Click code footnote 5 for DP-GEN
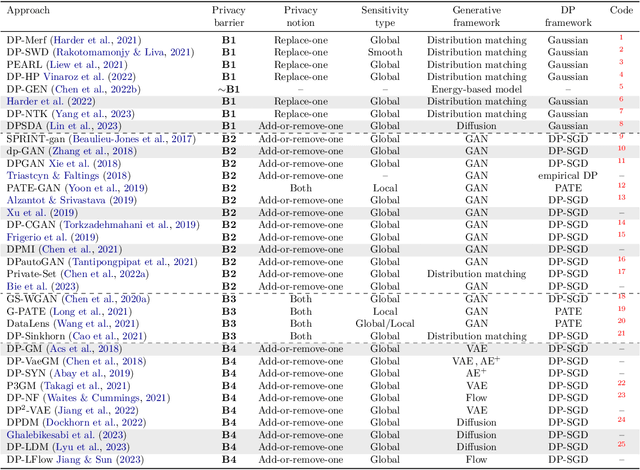Viewport: 640px width, 470px height. click(x=621, y=86)
